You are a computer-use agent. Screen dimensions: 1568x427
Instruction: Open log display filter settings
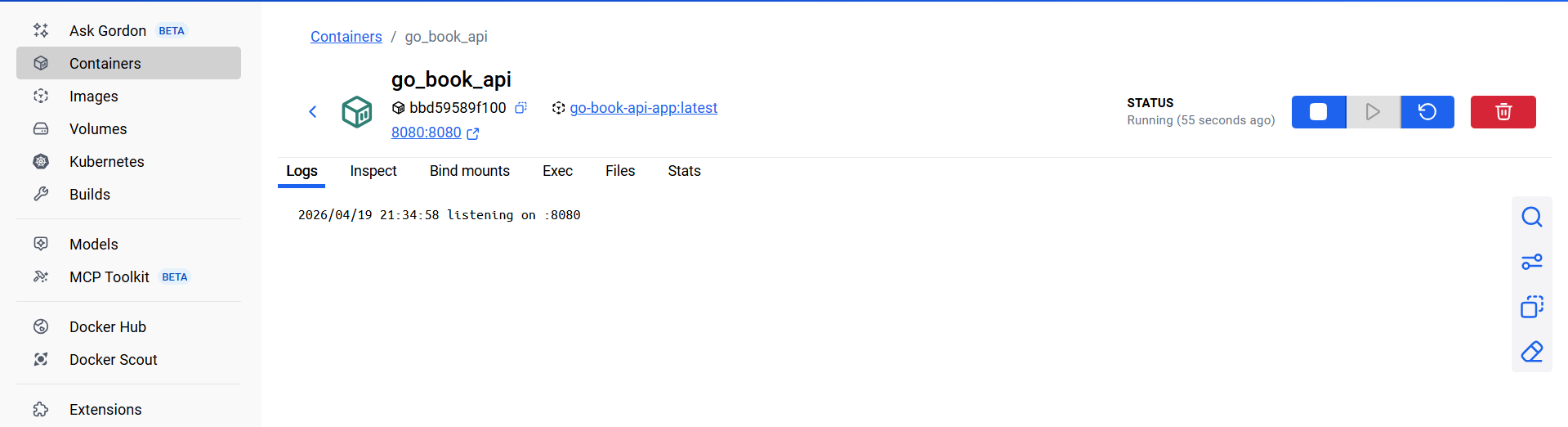[1531, 262]
